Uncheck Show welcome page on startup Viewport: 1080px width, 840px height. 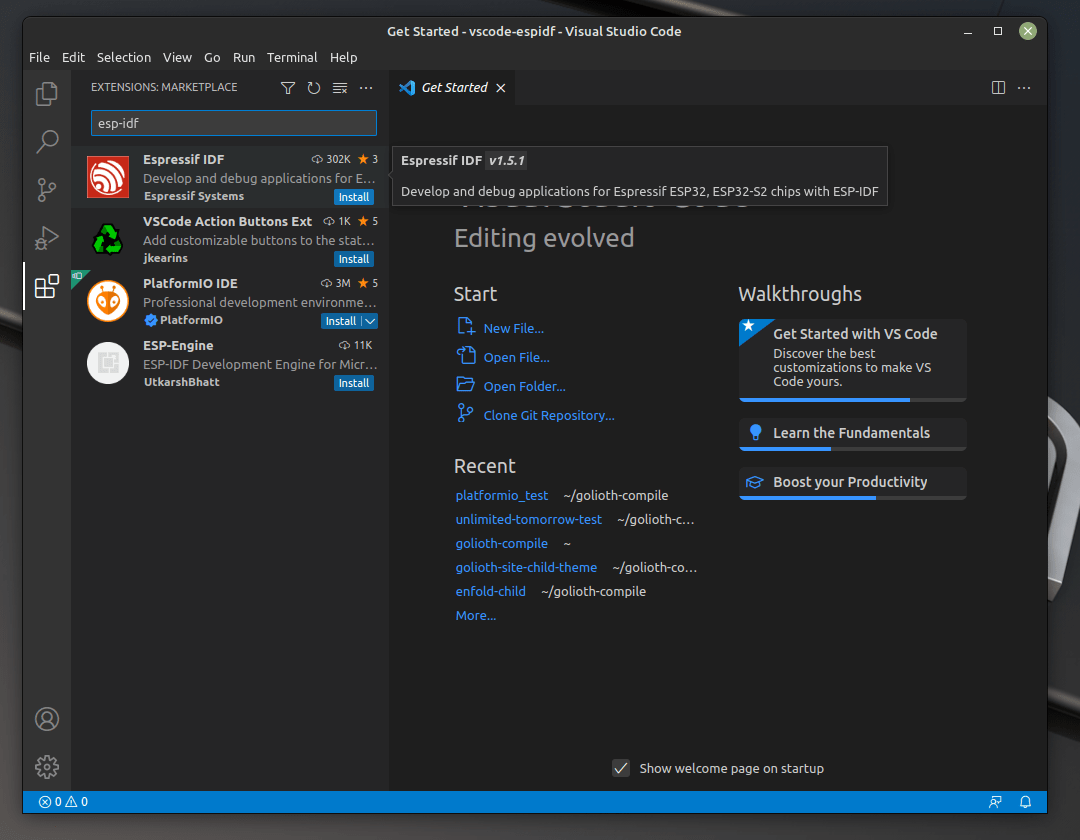621,768
